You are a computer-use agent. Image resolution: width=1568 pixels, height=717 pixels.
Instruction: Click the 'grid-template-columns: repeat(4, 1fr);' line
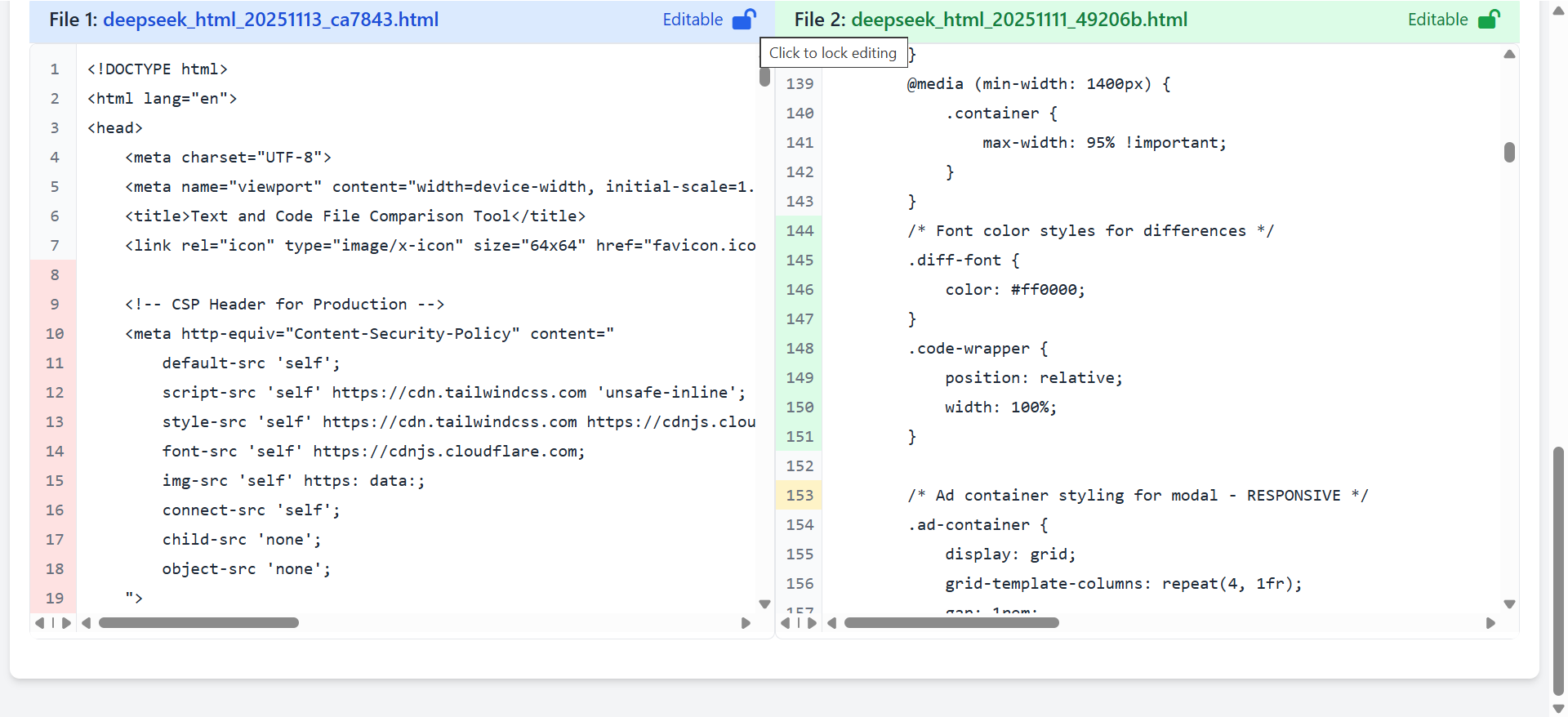(1124, 583)
